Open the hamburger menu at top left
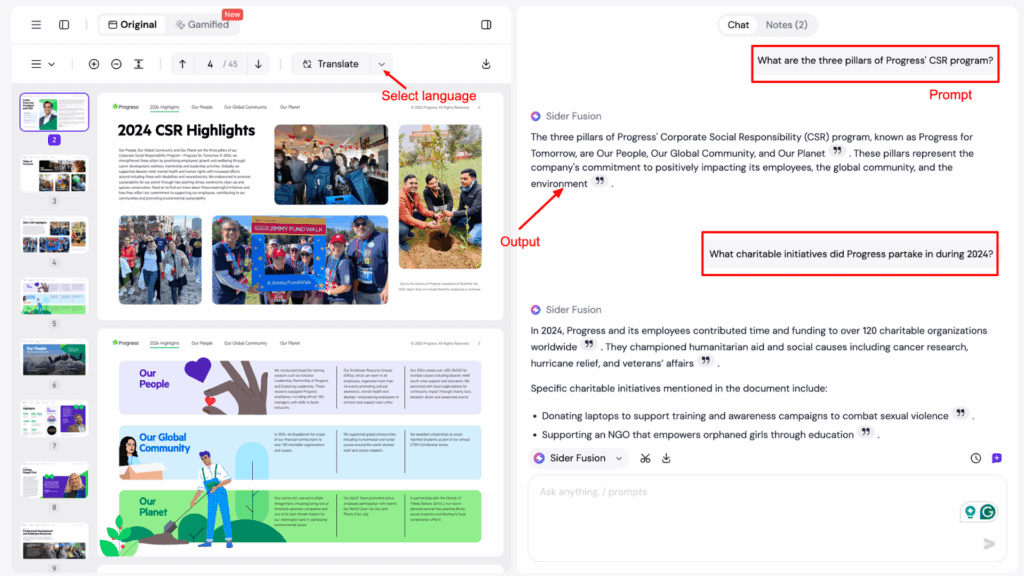The image size is (1024, 576). click(x=37, y=24)
